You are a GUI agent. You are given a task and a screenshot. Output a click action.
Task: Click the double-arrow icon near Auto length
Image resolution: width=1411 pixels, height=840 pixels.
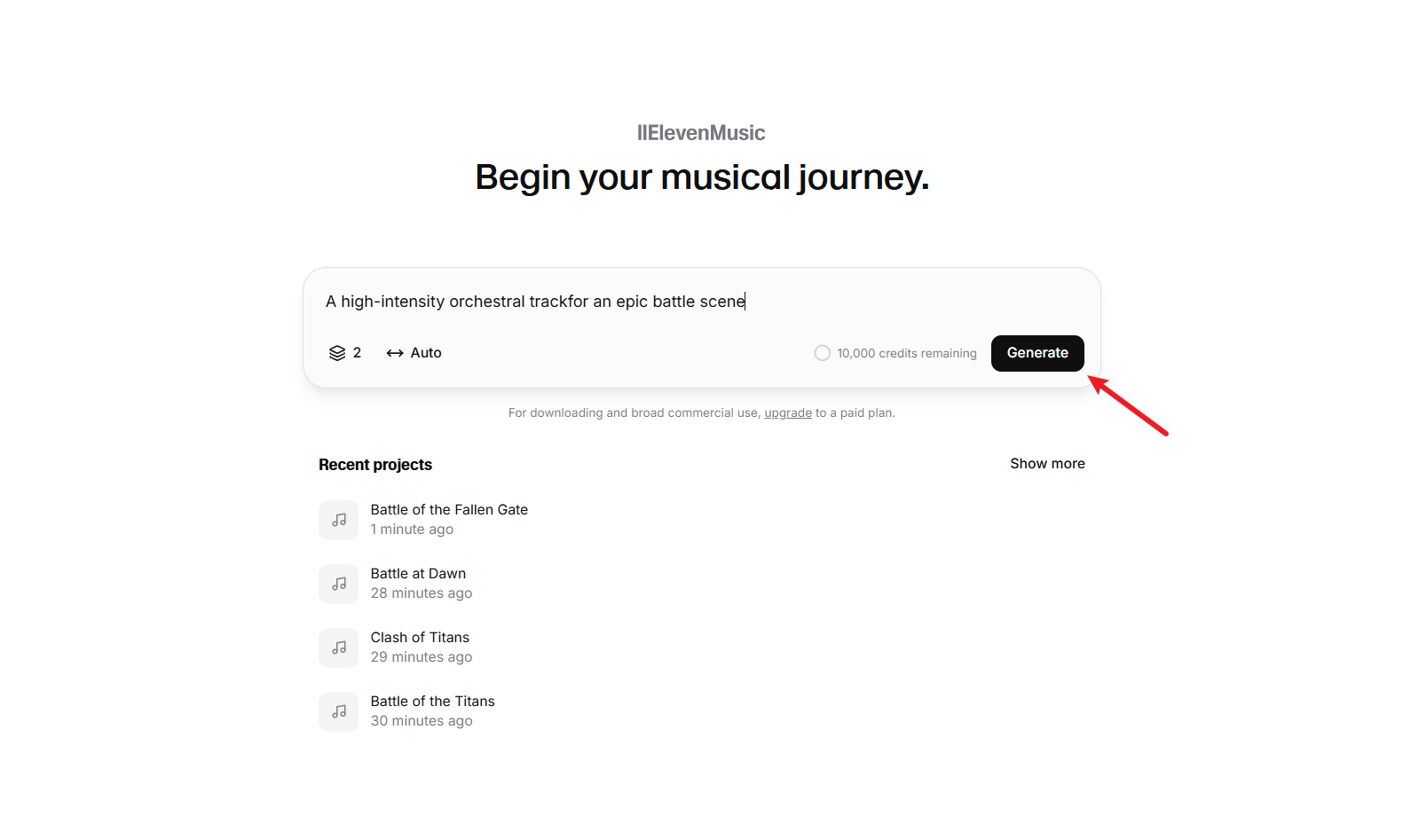393,352
